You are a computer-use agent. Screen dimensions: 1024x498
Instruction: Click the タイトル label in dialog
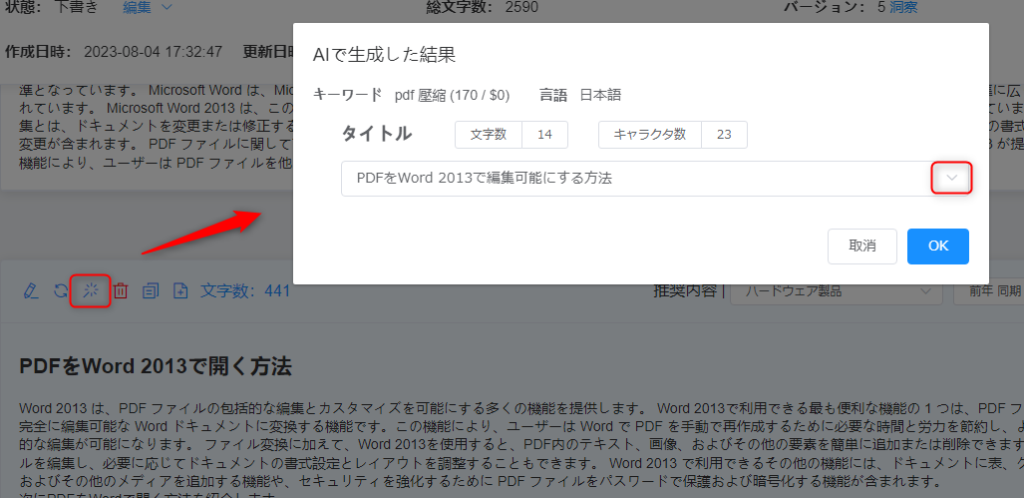click(x=377, y=134)
